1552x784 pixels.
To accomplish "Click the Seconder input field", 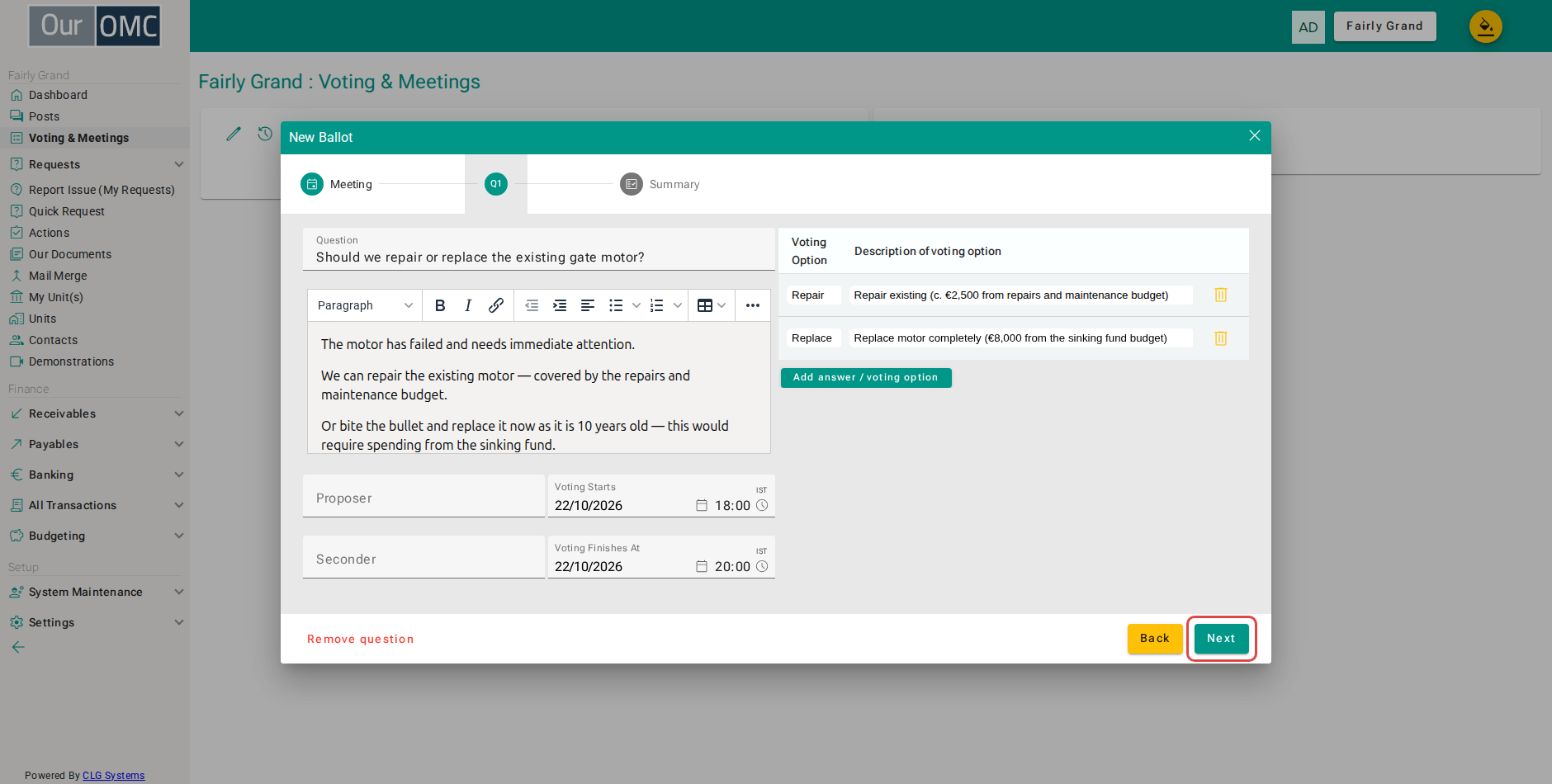I will pos(423,557).
